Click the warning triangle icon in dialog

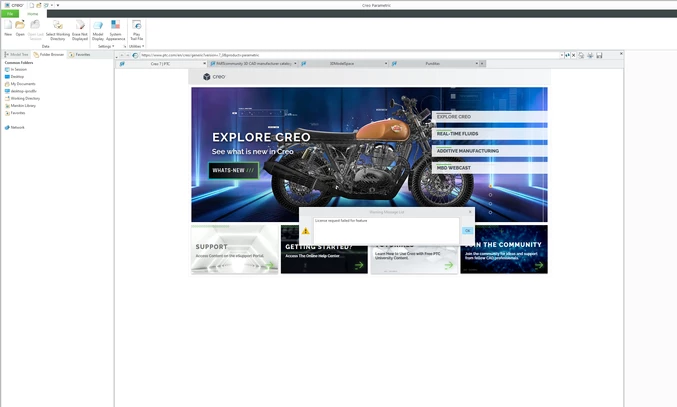(306, 231)
